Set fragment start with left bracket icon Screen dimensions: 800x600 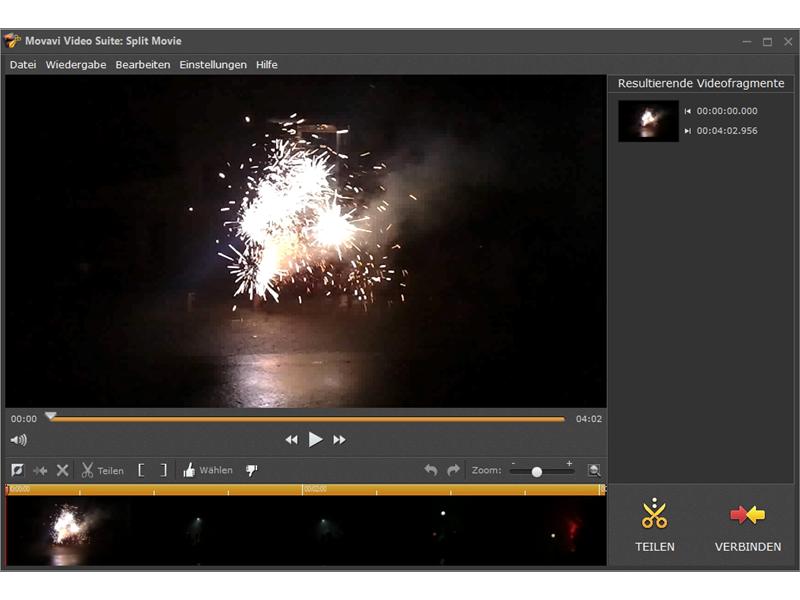tap(141, 470)
